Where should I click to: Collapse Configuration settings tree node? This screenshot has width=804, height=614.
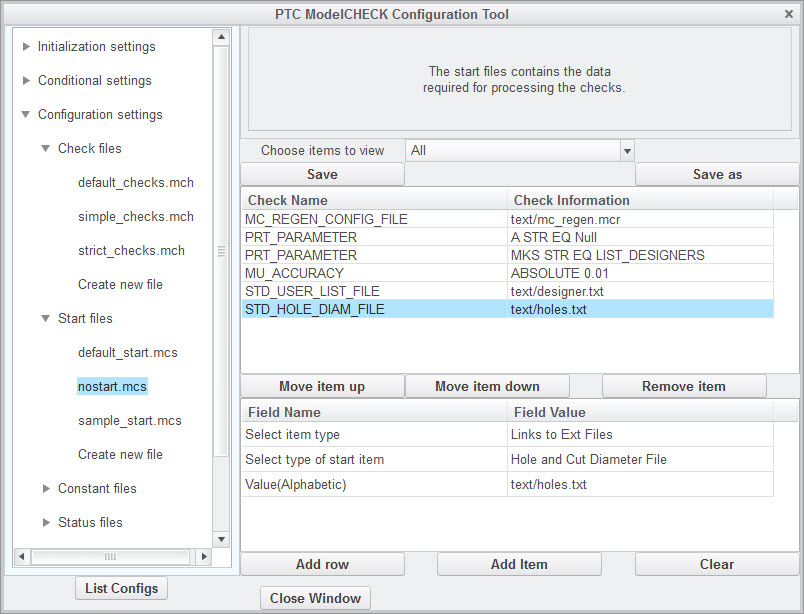26,114
